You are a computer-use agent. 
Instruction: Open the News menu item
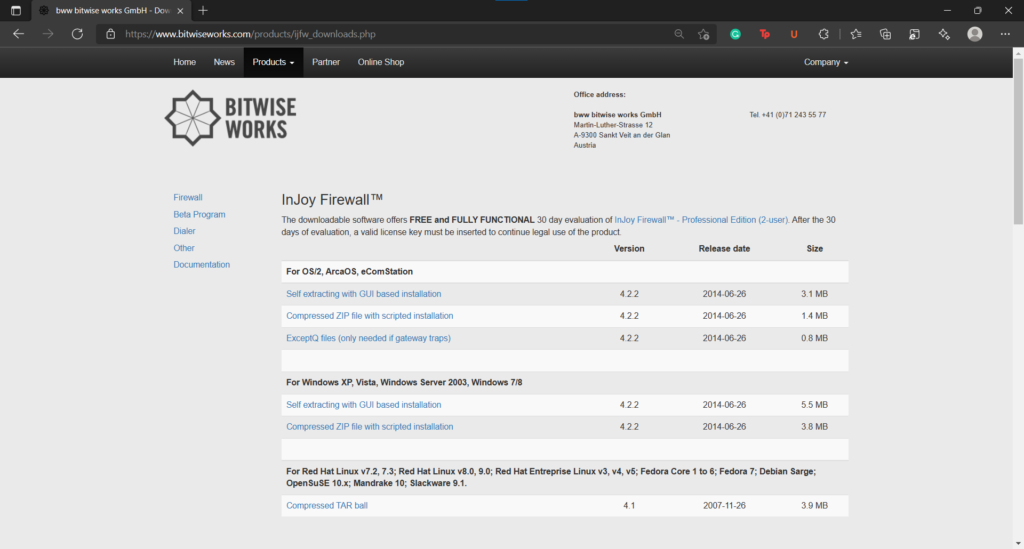224,62
